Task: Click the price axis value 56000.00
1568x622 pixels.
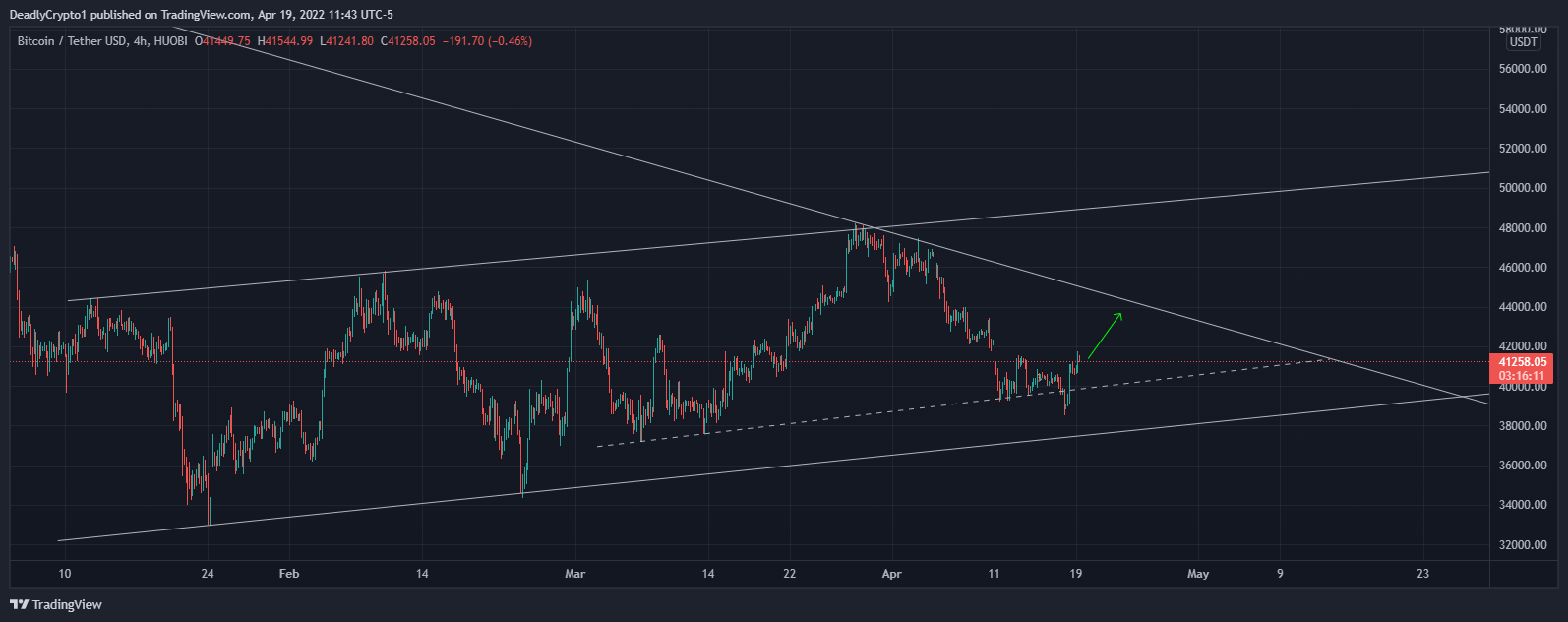Action: (1524, 69)
